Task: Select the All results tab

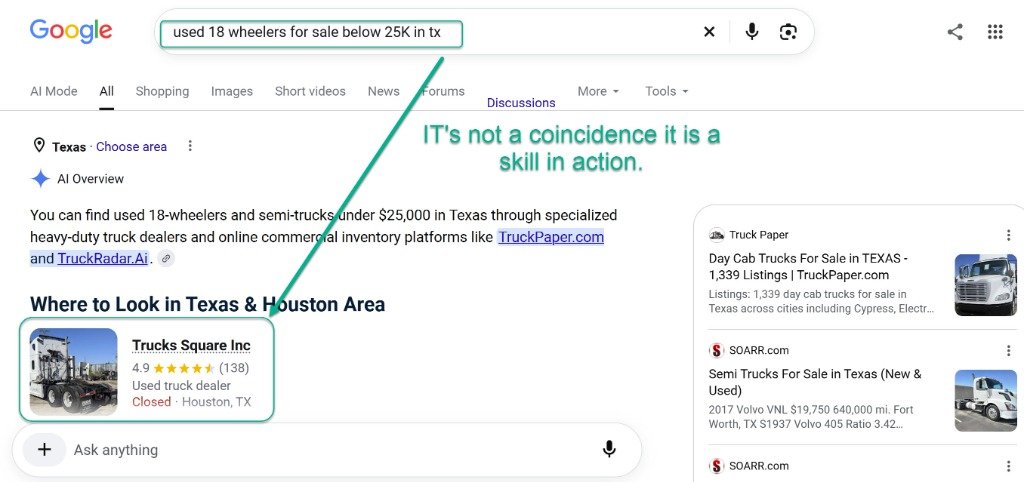Action: 106,91
